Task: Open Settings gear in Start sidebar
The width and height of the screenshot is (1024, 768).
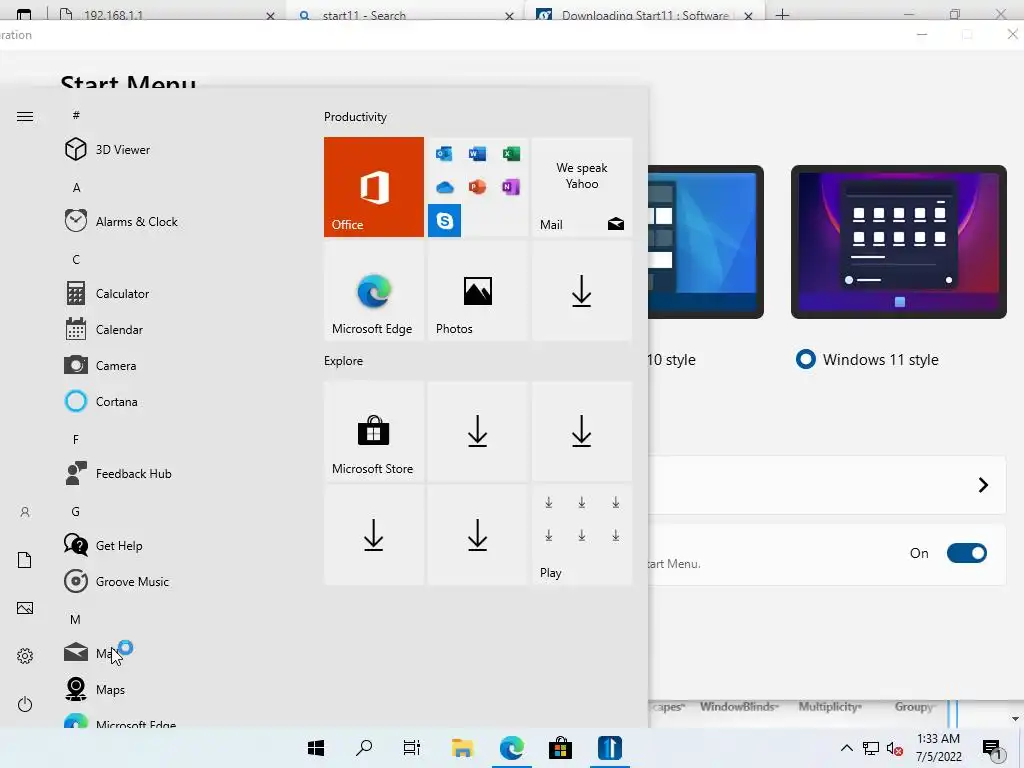Action: coord(25,656)
